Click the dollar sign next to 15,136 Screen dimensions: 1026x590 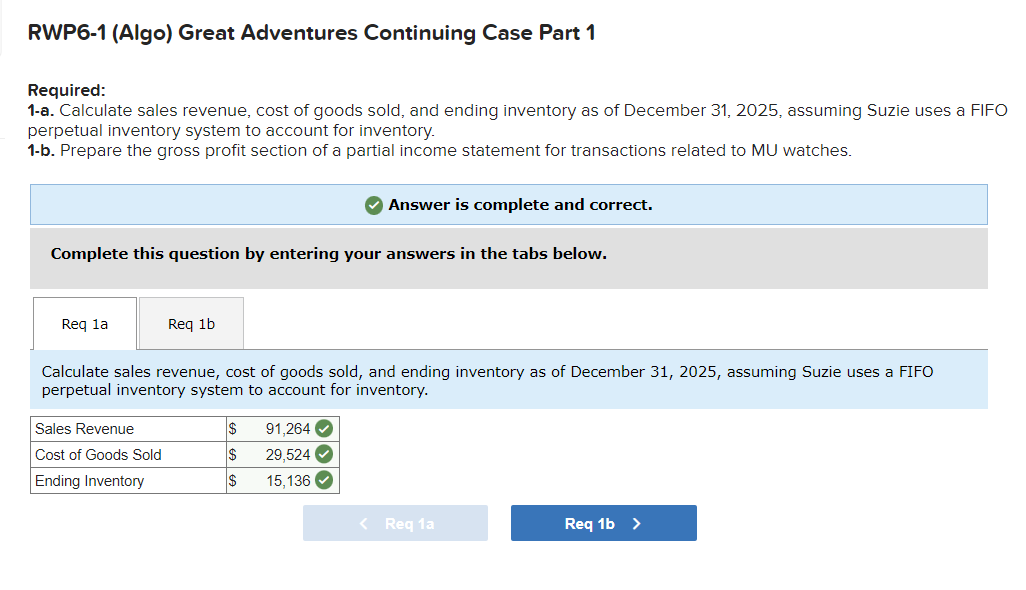[x=231, y=480]
